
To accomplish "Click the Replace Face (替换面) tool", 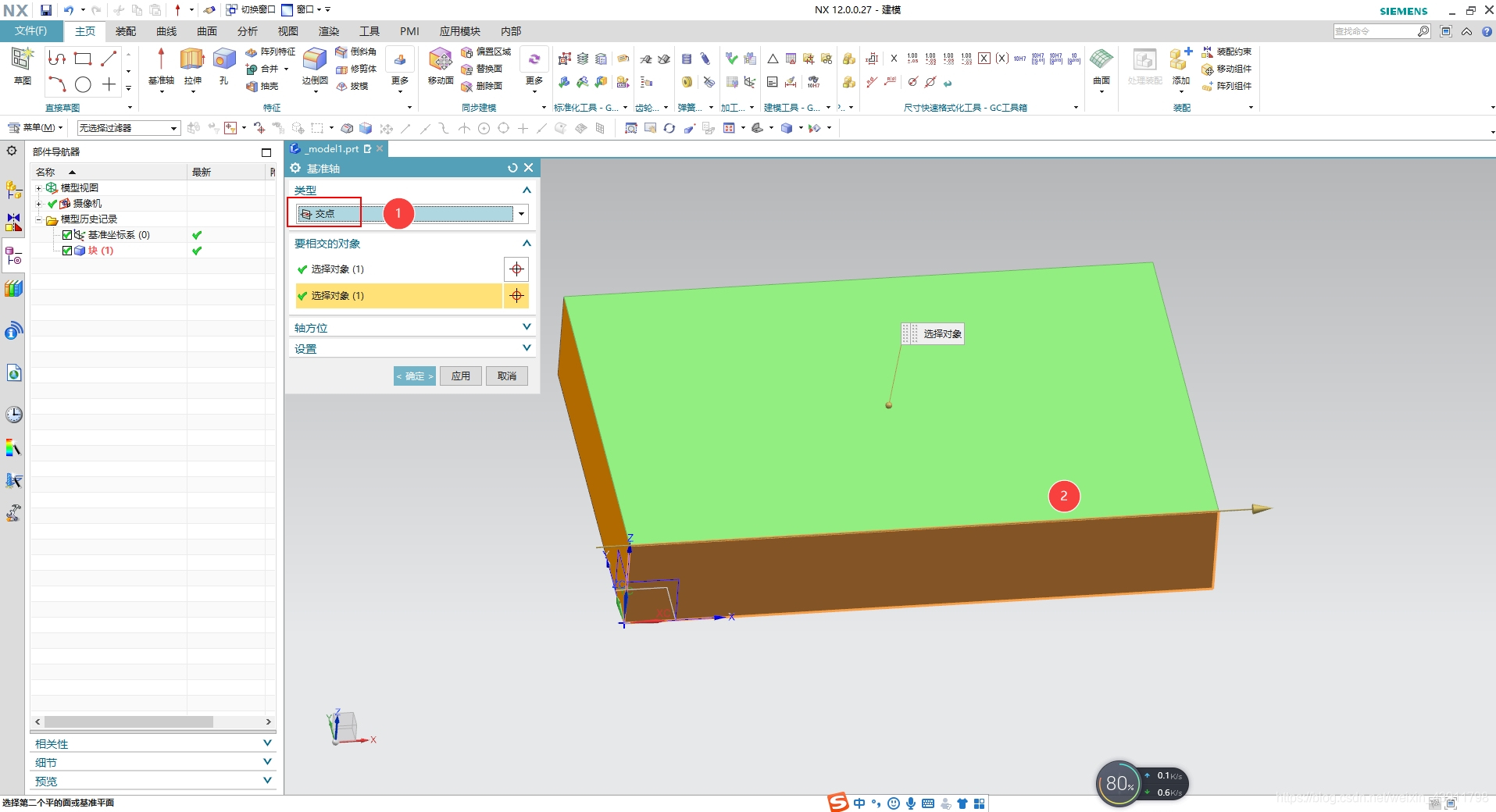I will coord(482,69).
